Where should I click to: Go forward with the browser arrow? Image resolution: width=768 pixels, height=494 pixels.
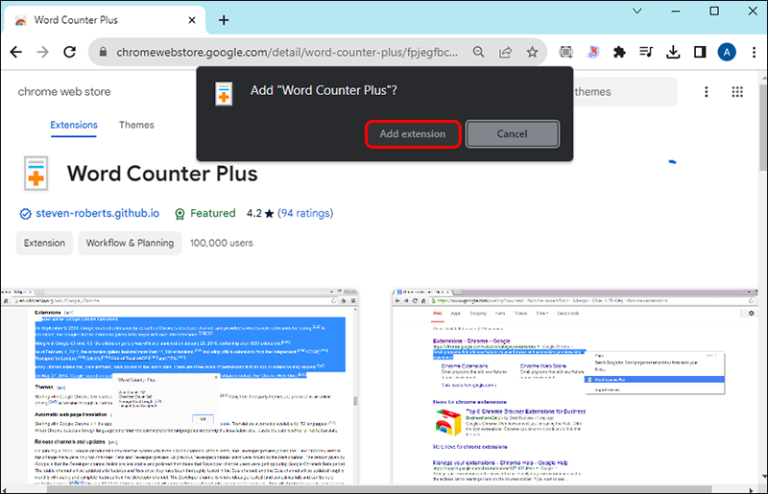pos(43,52)
